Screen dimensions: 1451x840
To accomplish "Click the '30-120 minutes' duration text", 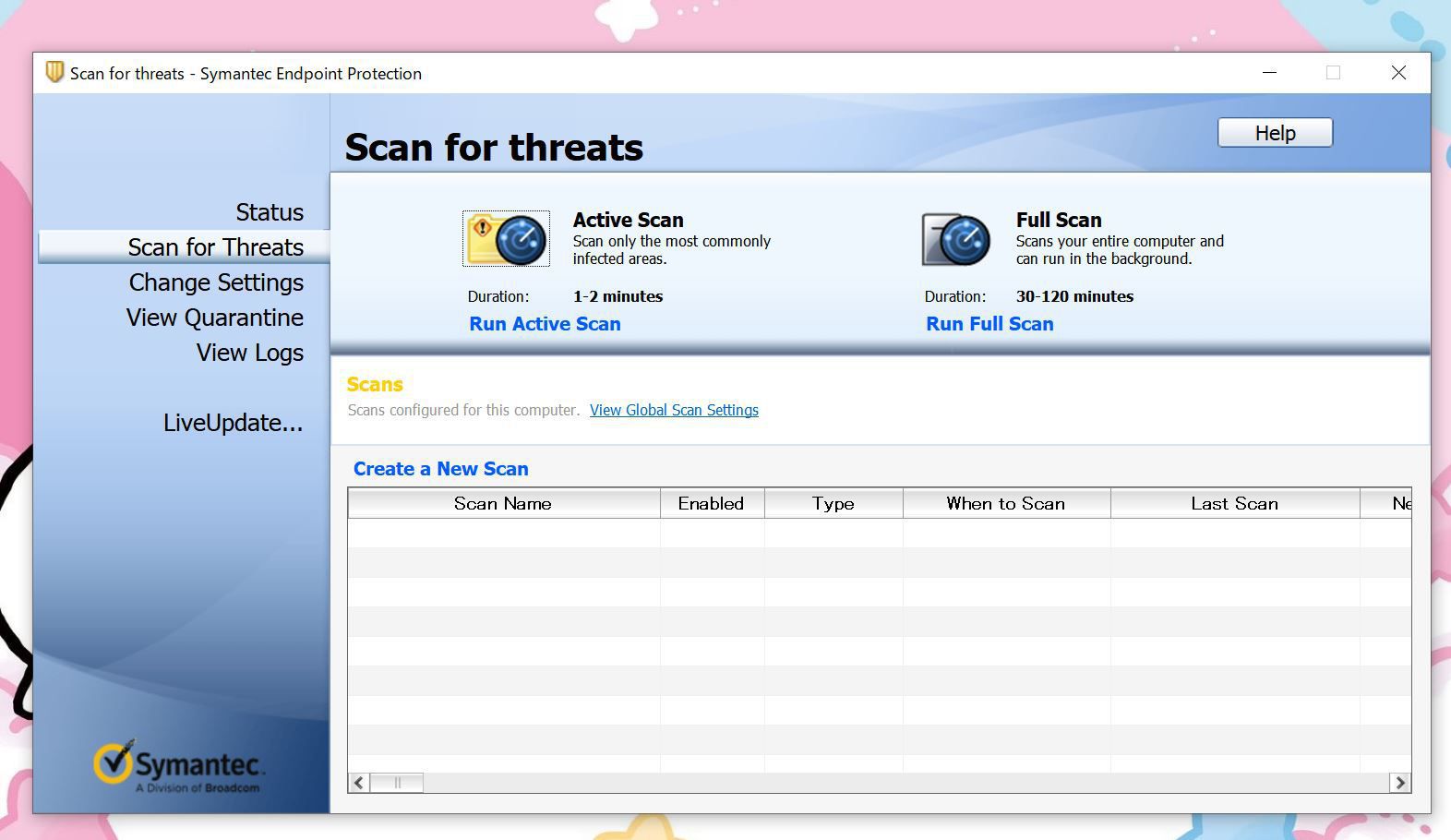I will (1074, 296).
